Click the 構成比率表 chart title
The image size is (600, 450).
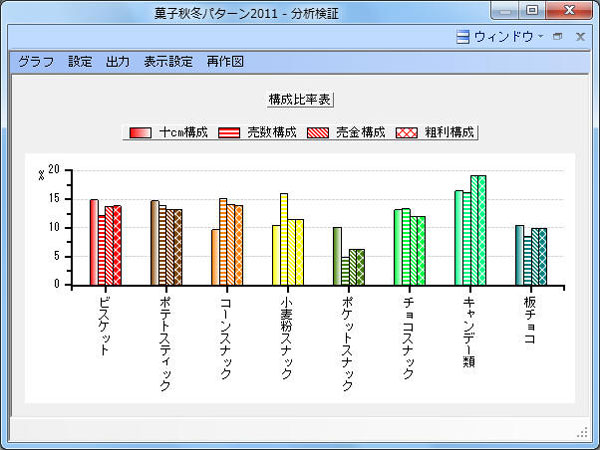[300, 100]
